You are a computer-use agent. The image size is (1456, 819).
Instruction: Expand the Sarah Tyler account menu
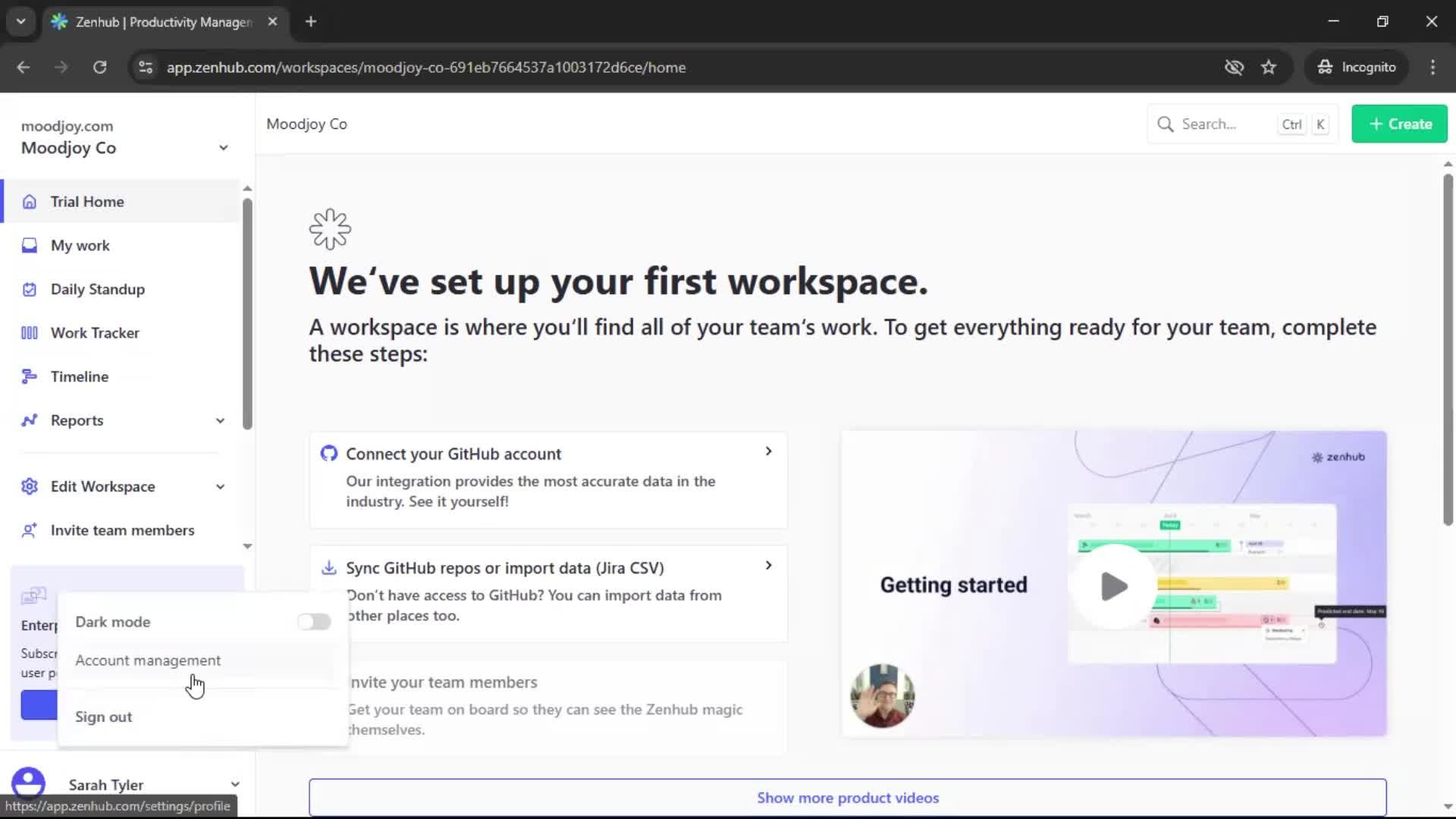(x=234, y=783)
